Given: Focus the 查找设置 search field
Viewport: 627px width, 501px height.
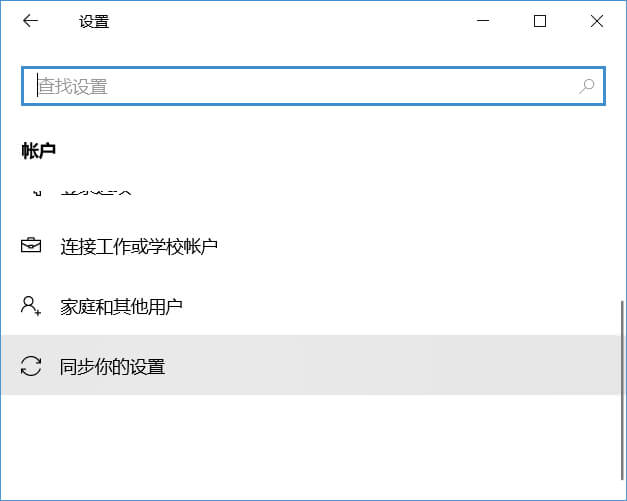Looking at the screenshot, I should [x=300, y=86].
